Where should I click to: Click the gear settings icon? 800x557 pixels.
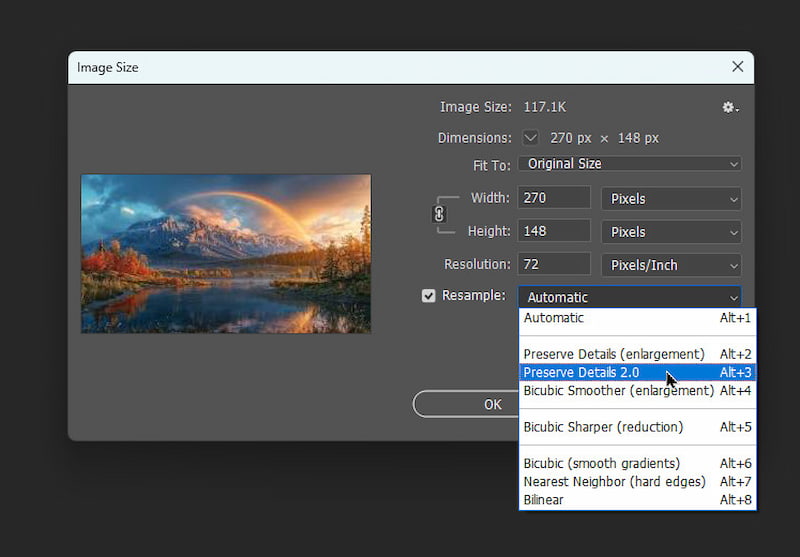tap(730, 107)
